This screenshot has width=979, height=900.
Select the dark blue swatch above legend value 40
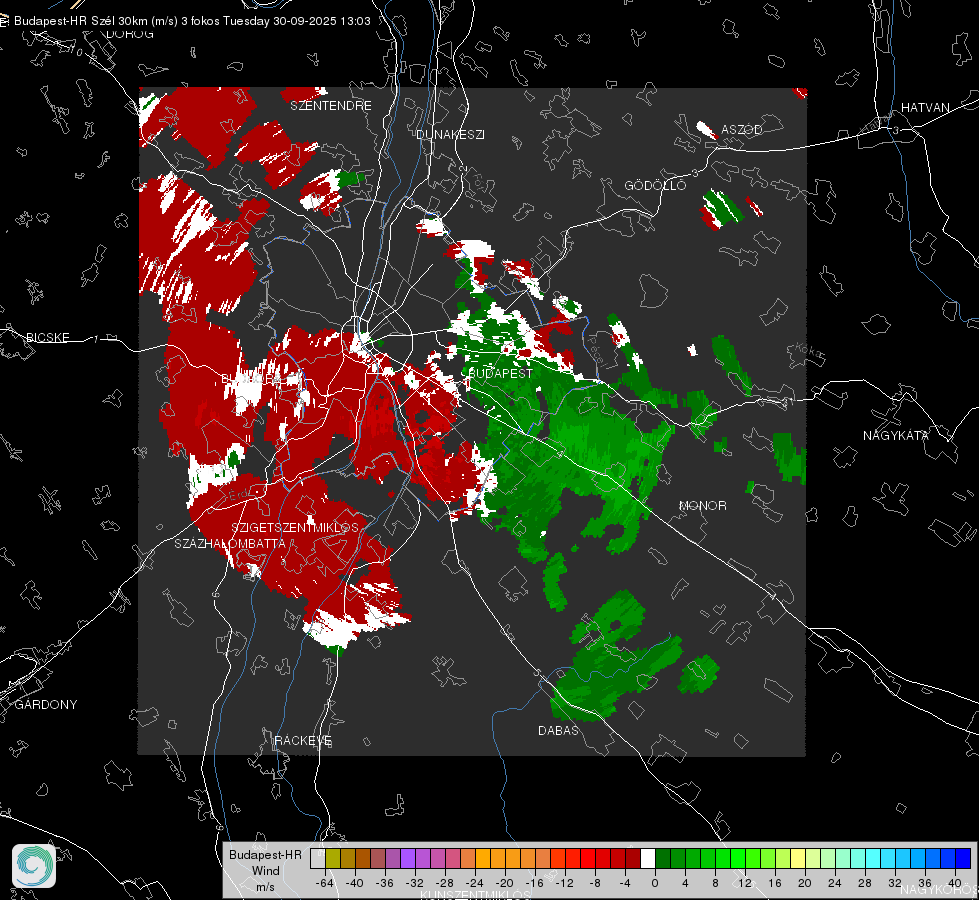click(963, 859)
